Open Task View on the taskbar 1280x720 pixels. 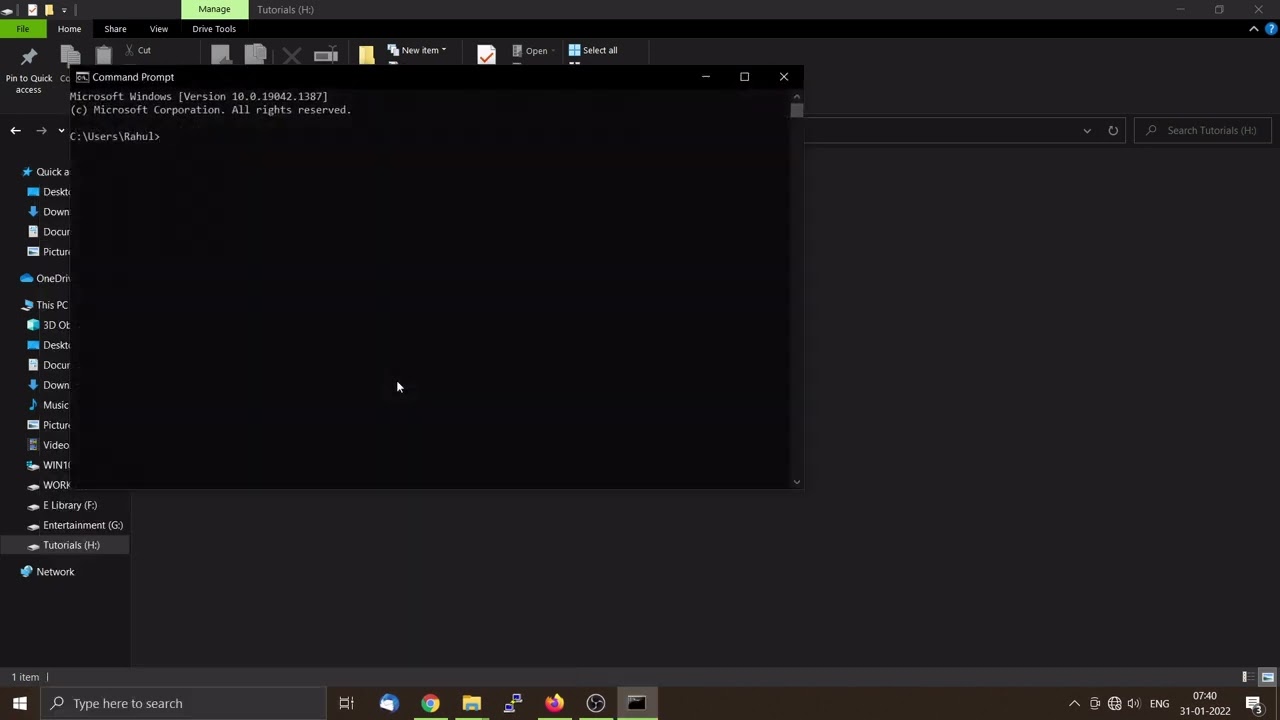[347, 703]
